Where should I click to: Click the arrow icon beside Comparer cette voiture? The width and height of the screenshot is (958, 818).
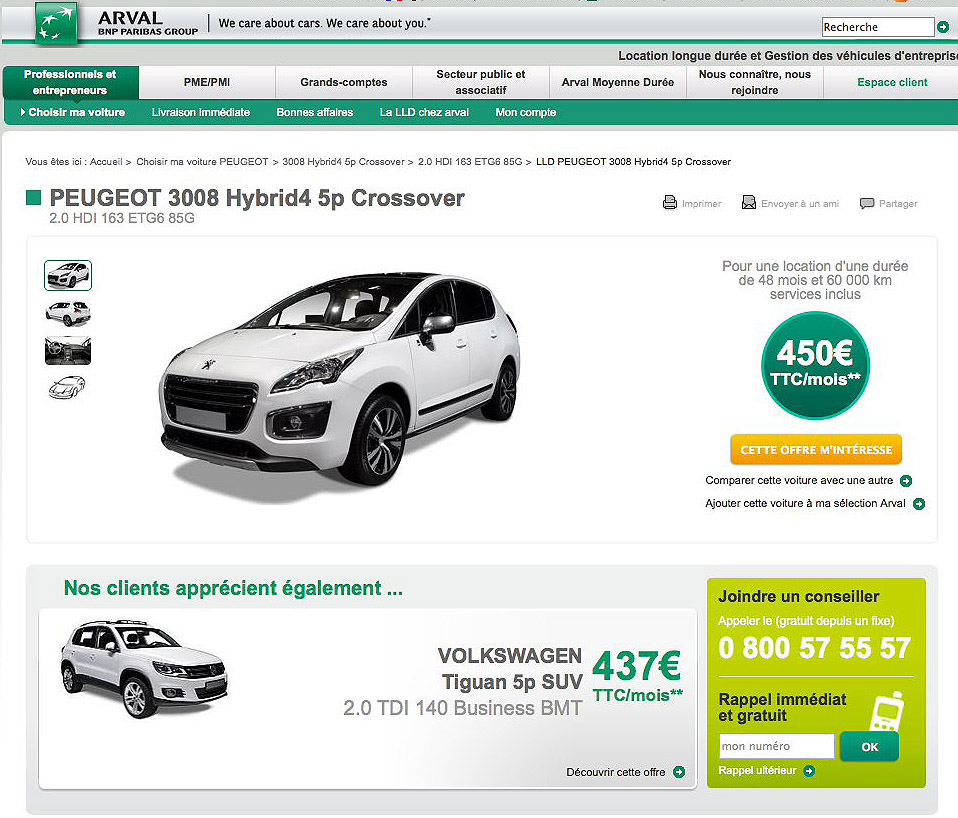906,481
